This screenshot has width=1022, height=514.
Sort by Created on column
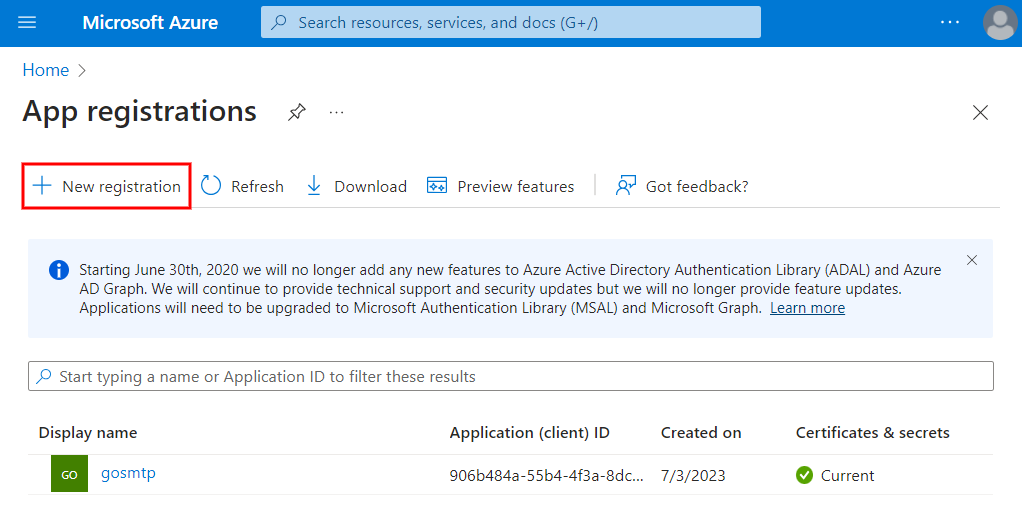coord(701,433)
